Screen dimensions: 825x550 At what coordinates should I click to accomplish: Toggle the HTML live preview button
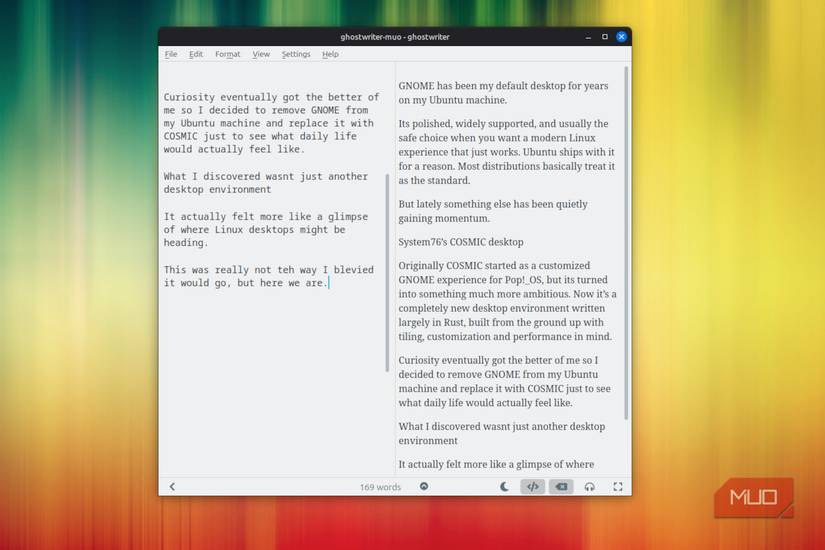532,487
